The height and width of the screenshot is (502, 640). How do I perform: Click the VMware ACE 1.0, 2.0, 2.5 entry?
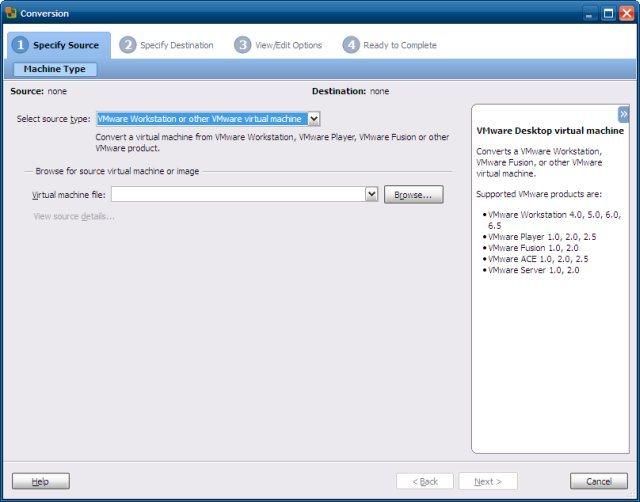538,259
